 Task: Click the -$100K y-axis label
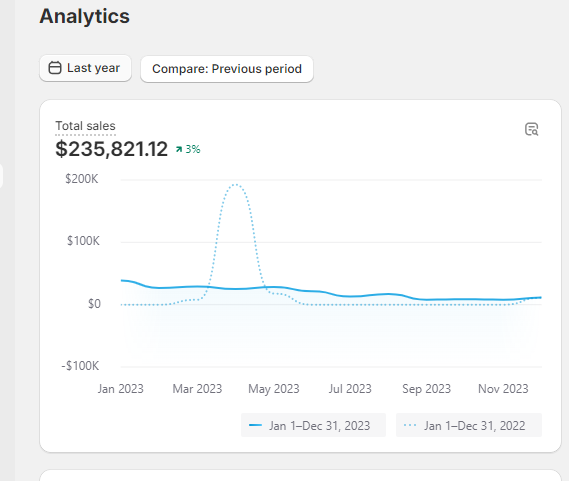coord(80,366)
